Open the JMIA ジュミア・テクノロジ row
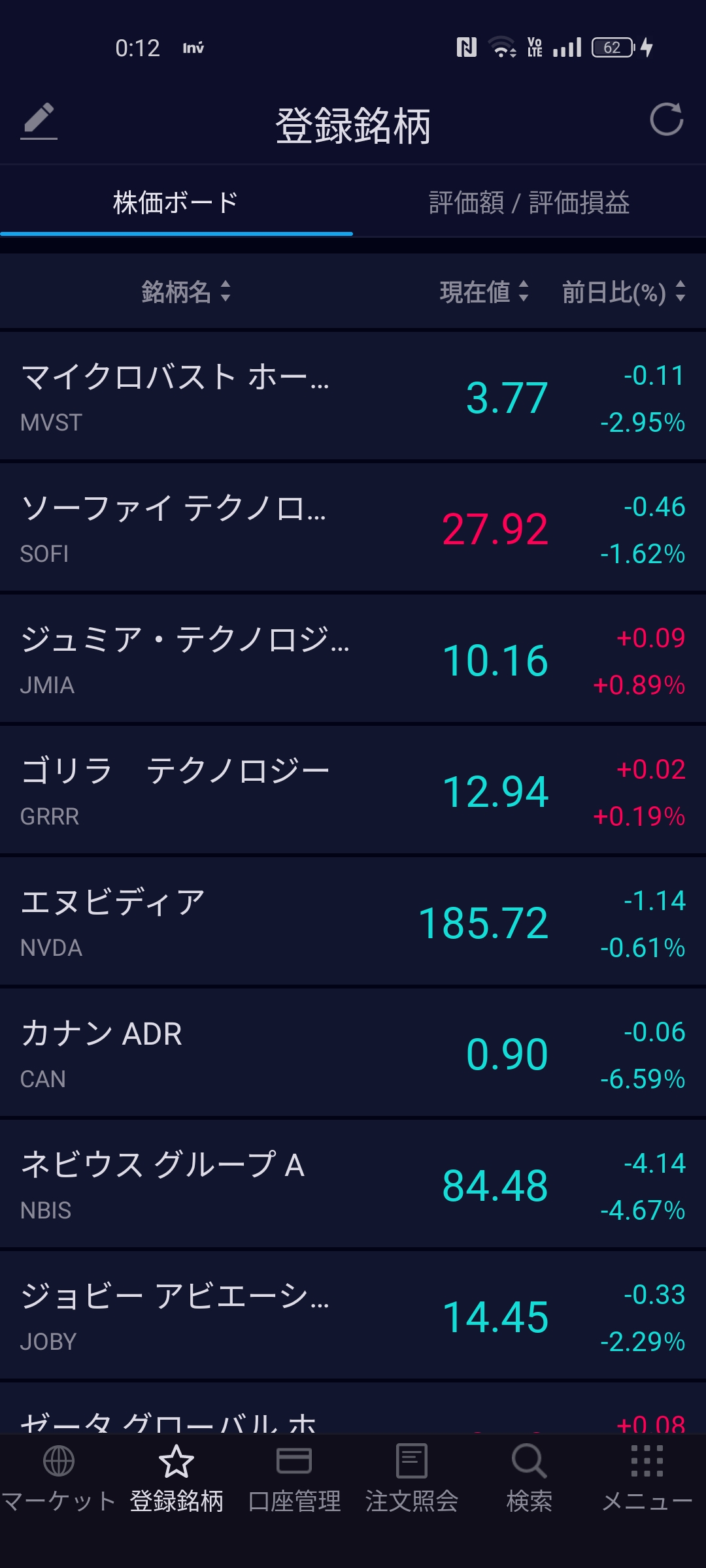Image resolution: width=706 pixels, height=1568 pixels. coord(353,659)
